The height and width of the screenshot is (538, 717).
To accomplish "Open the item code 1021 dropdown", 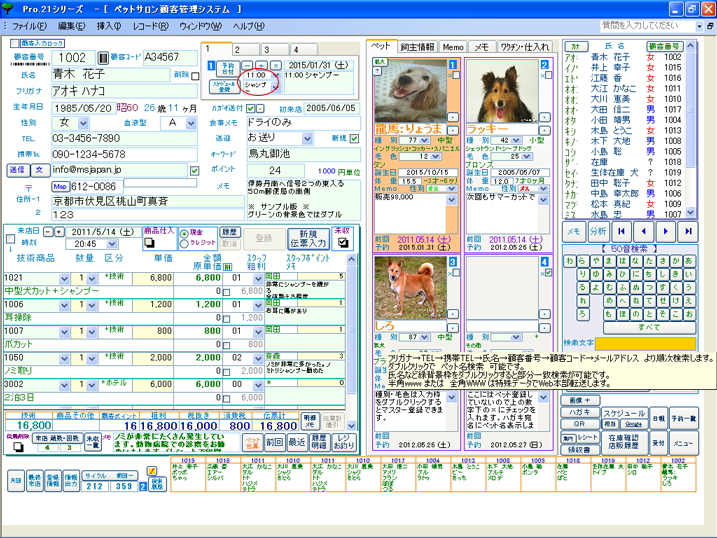I will (64, 278).
